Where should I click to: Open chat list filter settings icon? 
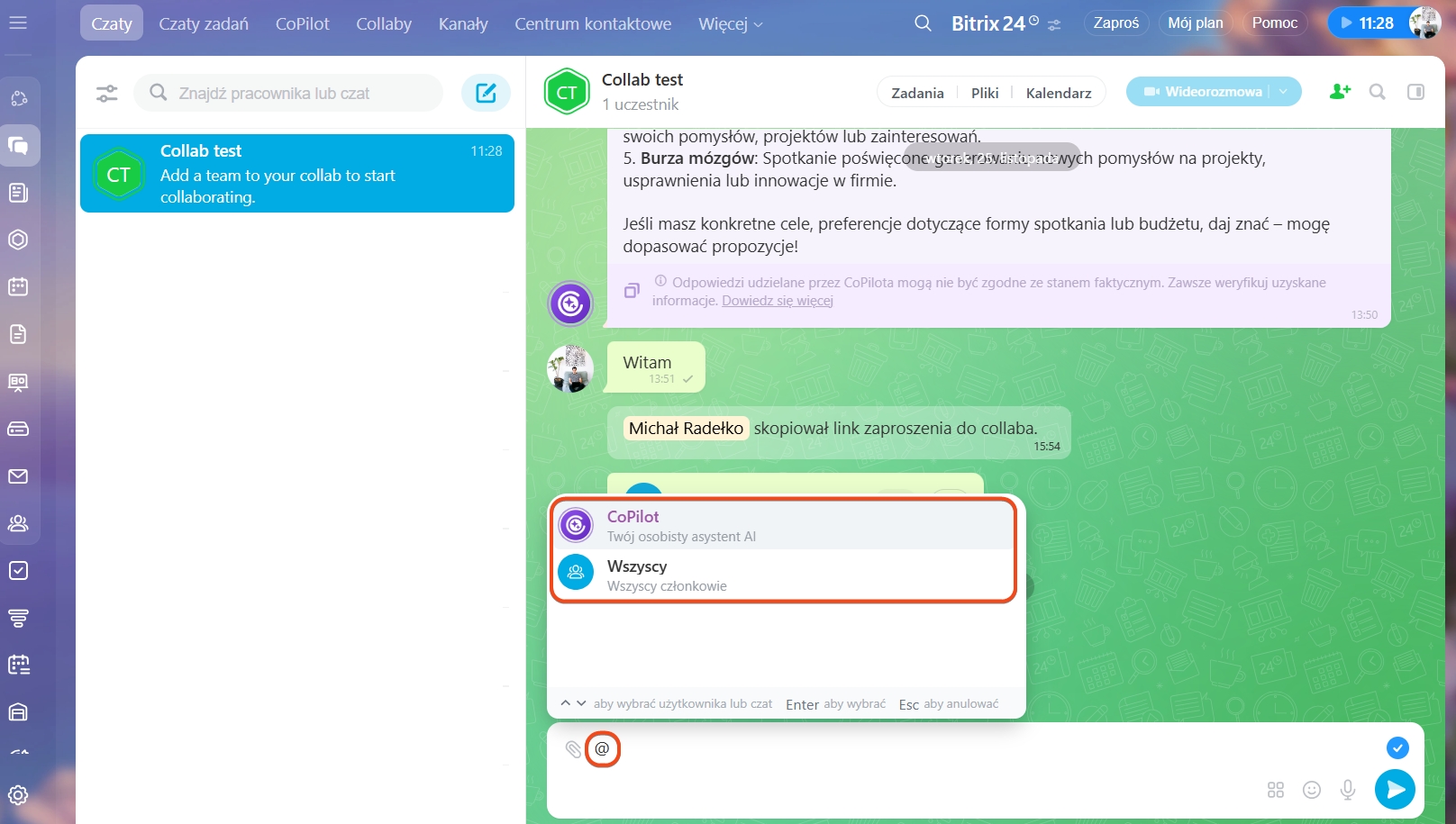(x=107, y=93)
